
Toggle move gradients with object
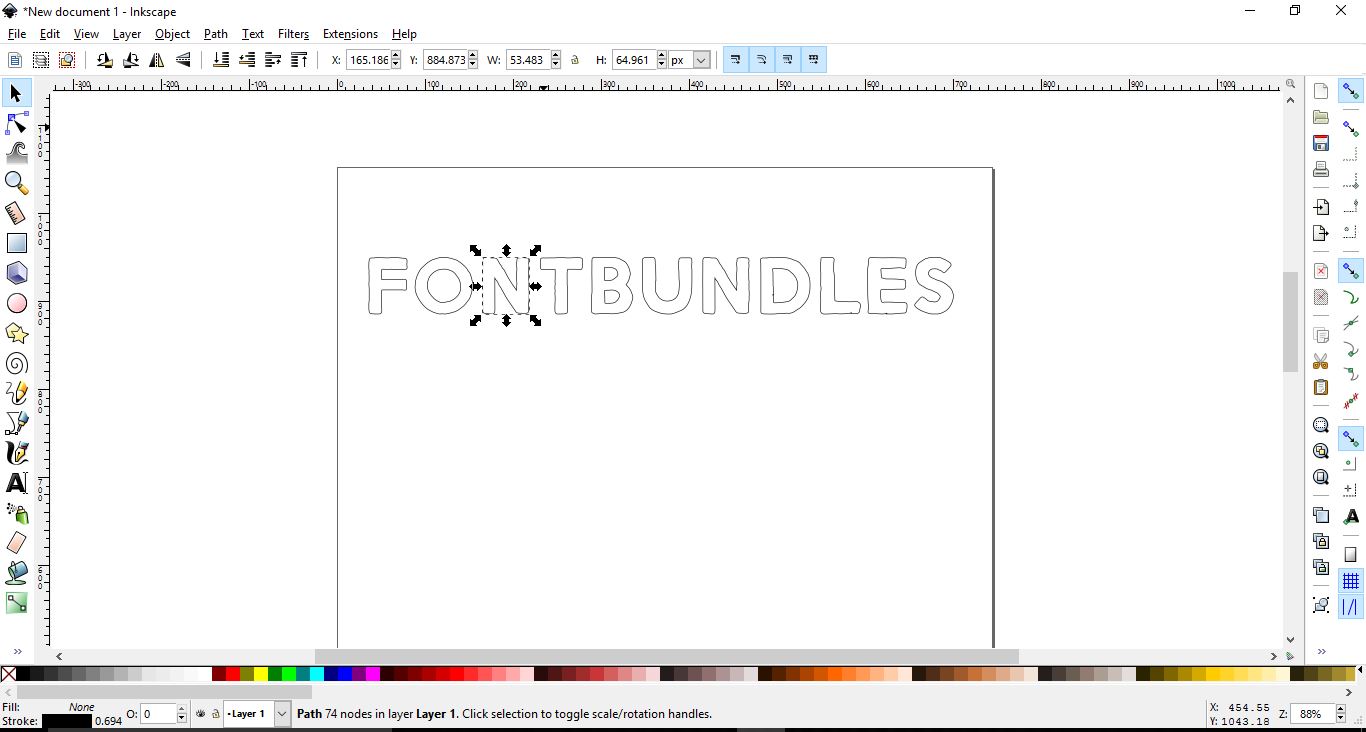[788, 60]
